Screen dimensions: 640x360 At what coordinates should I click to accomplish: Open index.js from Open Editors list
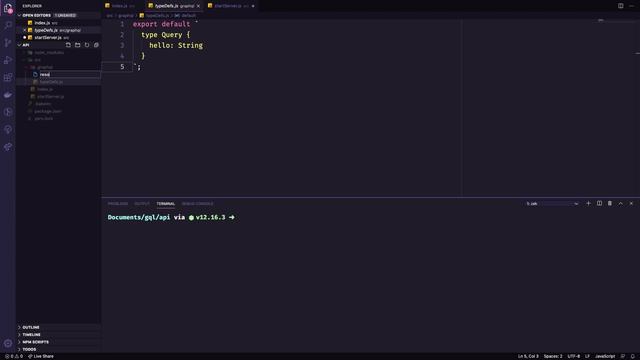58,23
